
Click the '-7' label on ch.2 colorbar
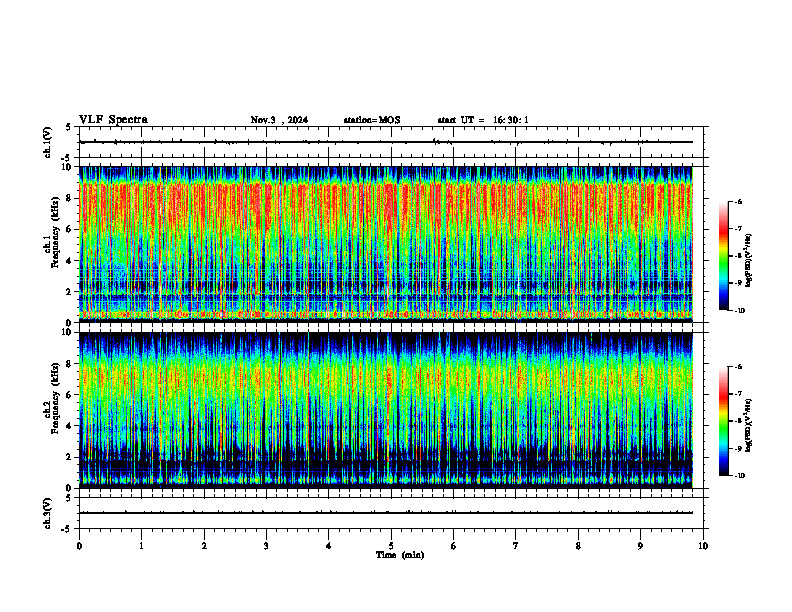tap(738, 394)
